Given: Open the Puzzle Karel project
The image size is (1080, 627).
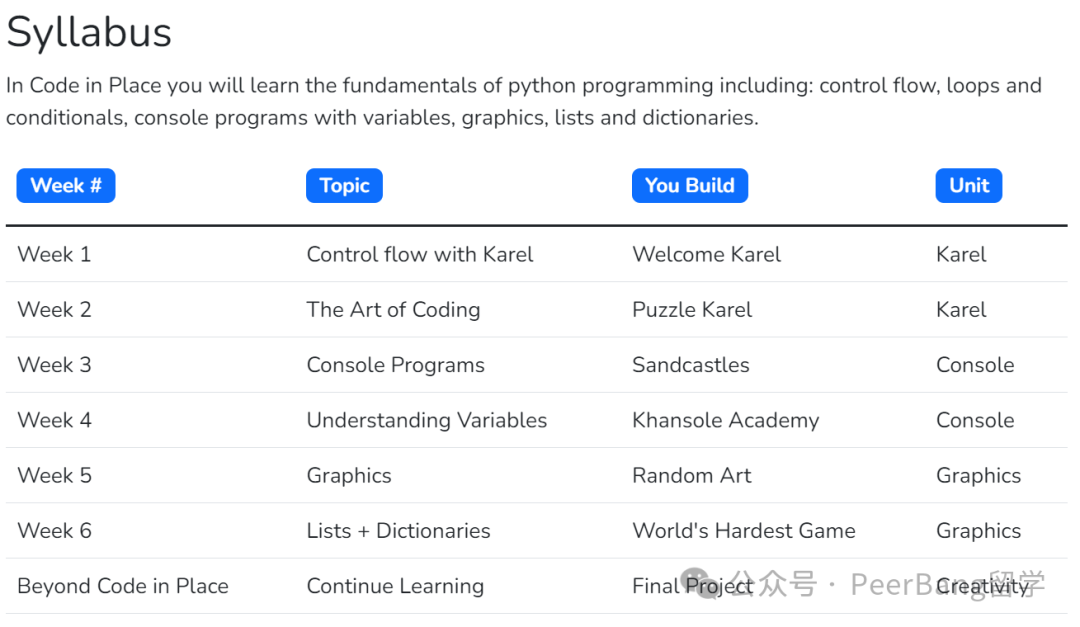Looking at the screenshot, I should 692,309.
